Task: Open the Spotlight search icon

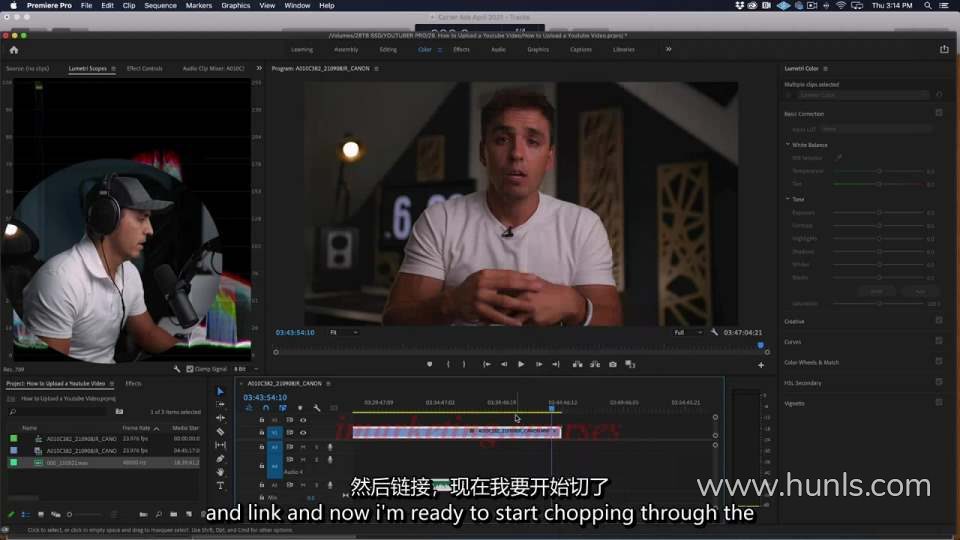Action: coord(928,6)
